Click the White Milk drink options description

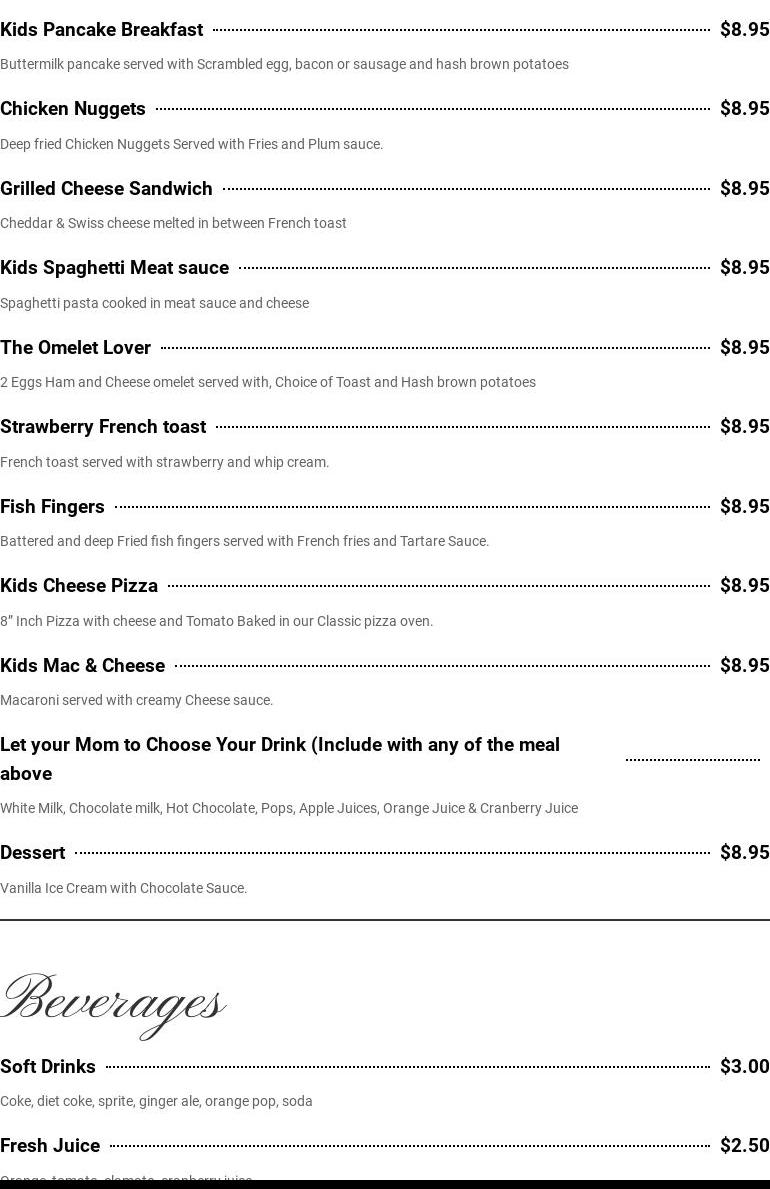click(289, 808)
